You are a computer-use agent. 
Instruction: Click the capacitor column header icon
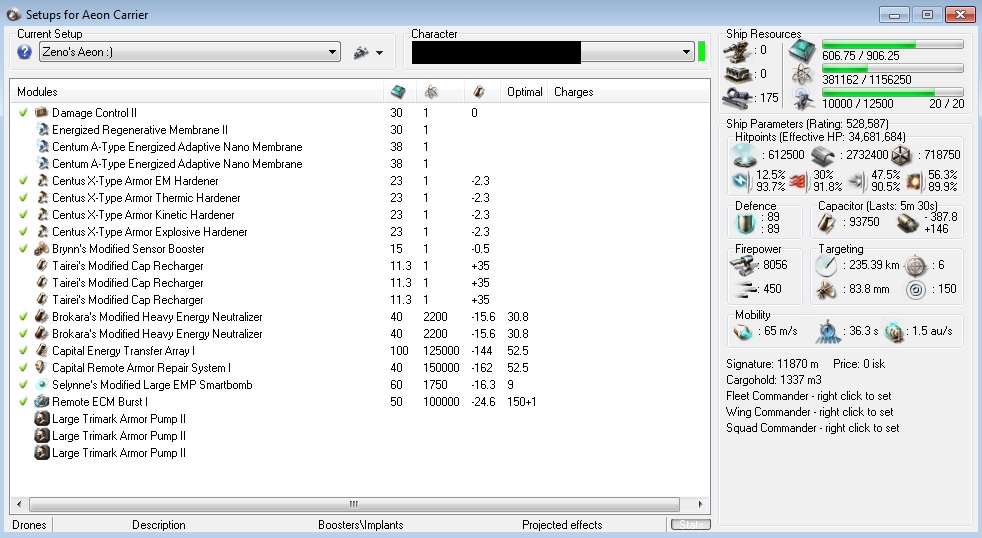pyautogui.click(x=479, y=92)
